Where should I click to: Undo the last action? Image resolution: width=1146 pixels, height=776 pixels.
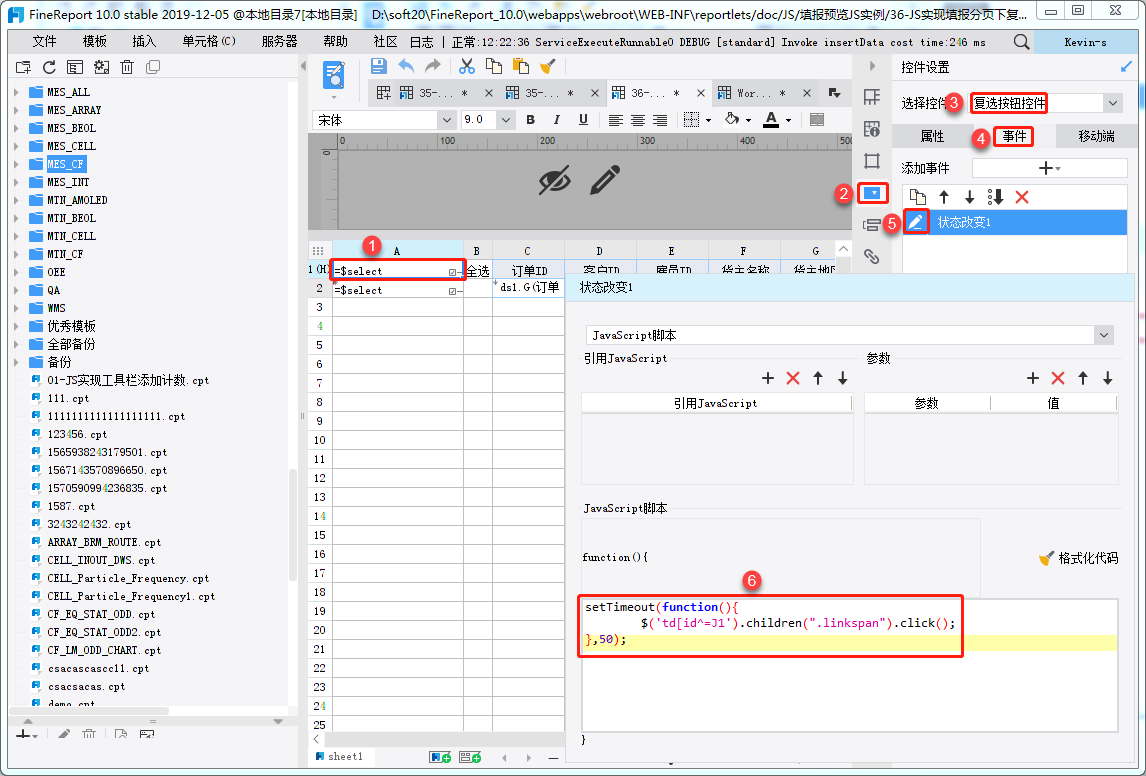coord(406,66)
